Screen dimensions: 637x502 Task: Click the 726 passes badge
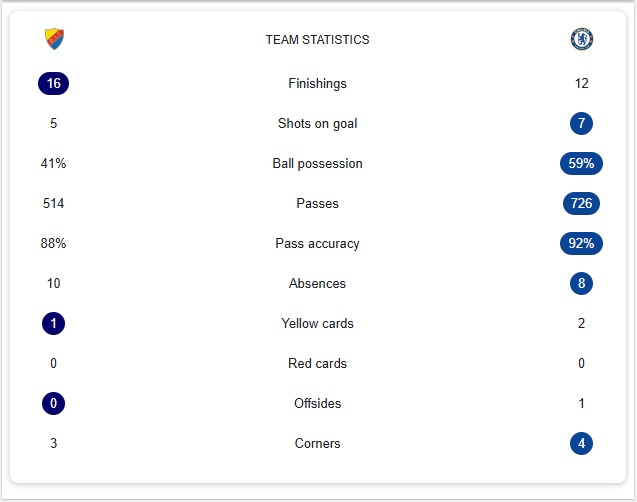click(581, 203)
